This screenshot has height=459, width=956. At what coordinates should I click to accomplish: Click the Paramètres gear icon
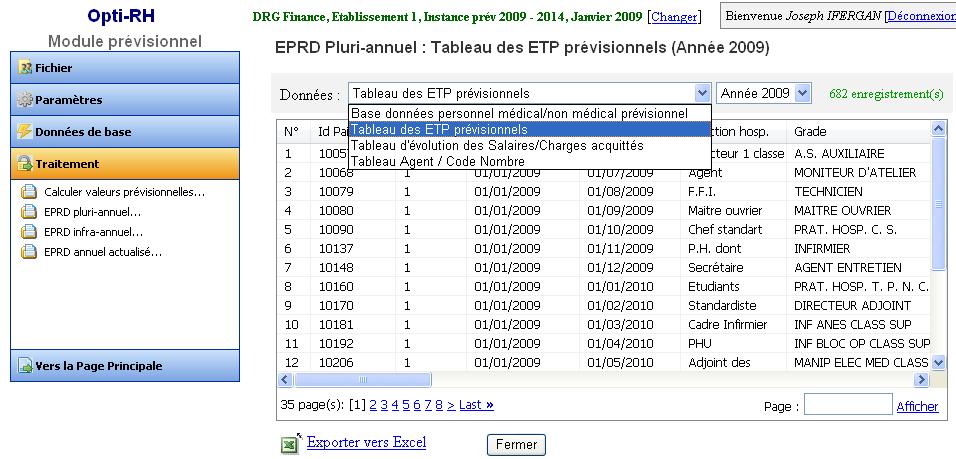(x=25, y=100)
